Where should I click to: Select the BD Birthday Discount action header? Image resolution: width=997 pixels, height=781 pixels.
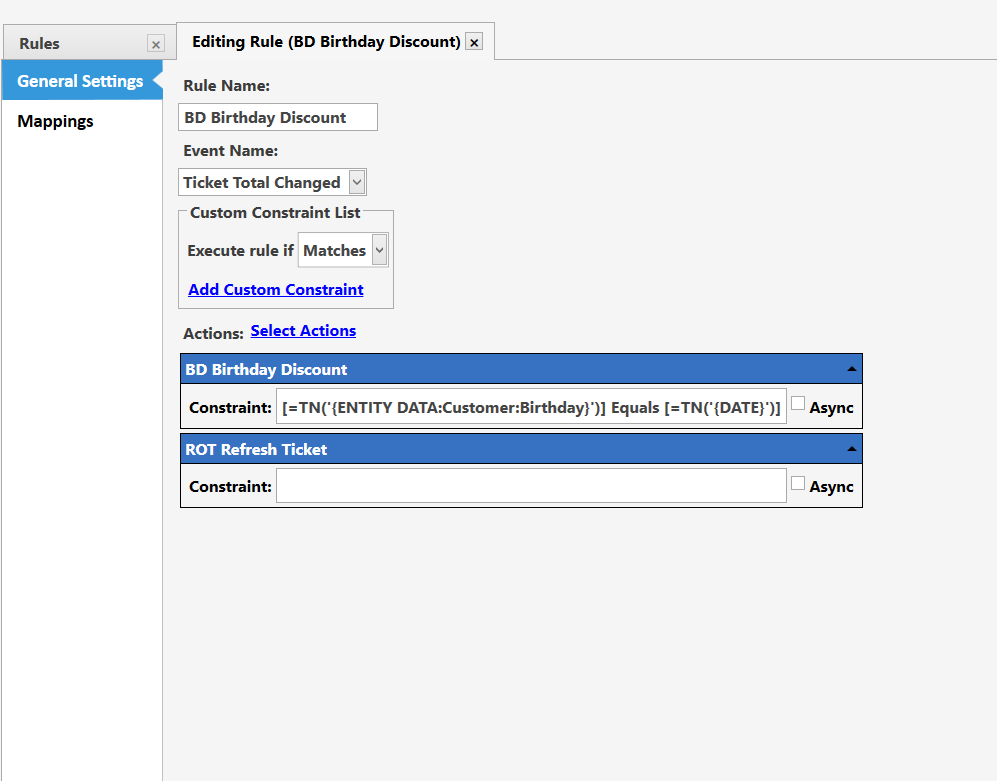(x=521, y=369)
